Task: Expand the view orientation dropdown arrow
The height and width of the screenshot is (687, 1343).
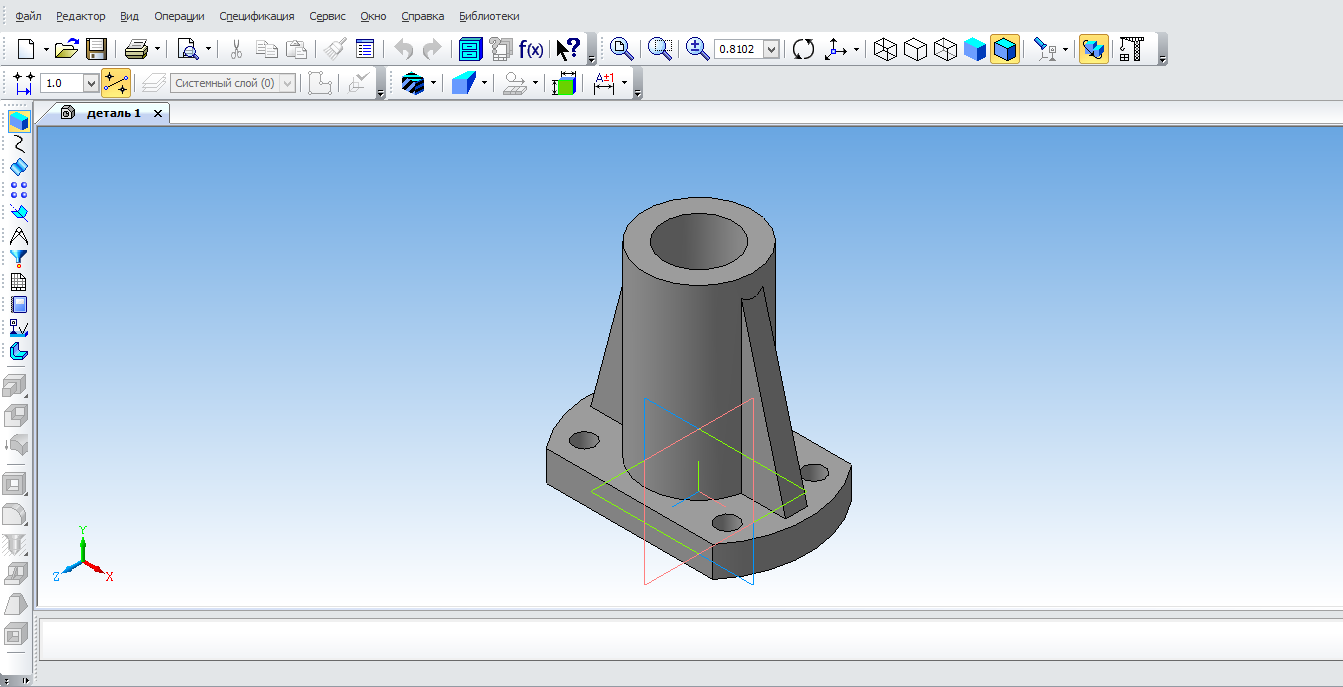Action: point(856,50)
